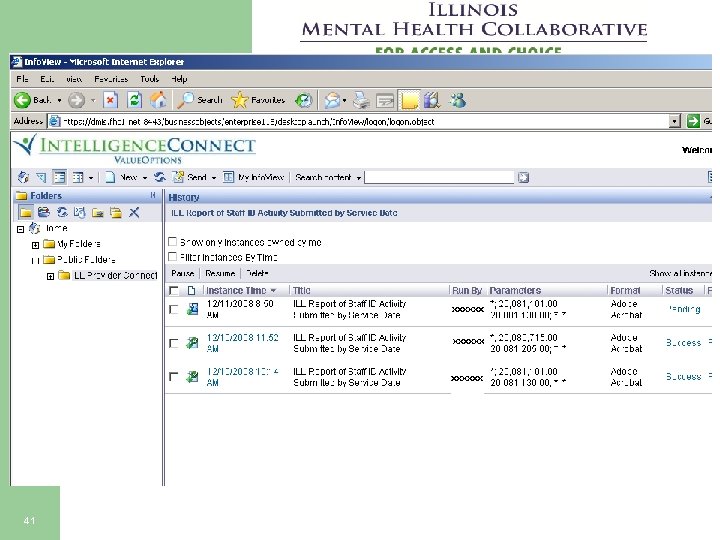Open the Edit menu
Viewport: 720px width, 540px height.
pos(47,79)
